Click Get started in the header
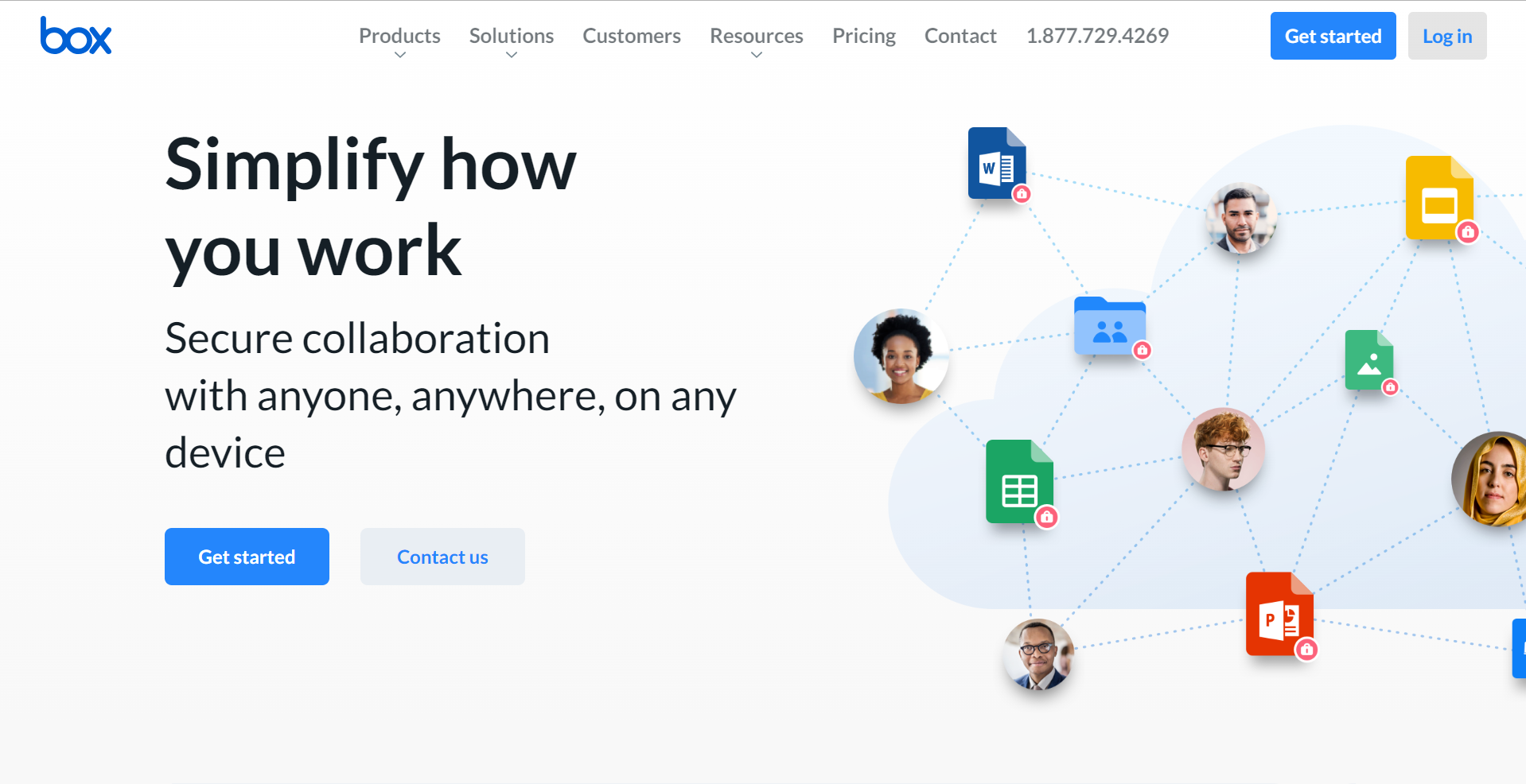Image resolution: width=1526 pixels, height=784 pixels. [1333, 36]
